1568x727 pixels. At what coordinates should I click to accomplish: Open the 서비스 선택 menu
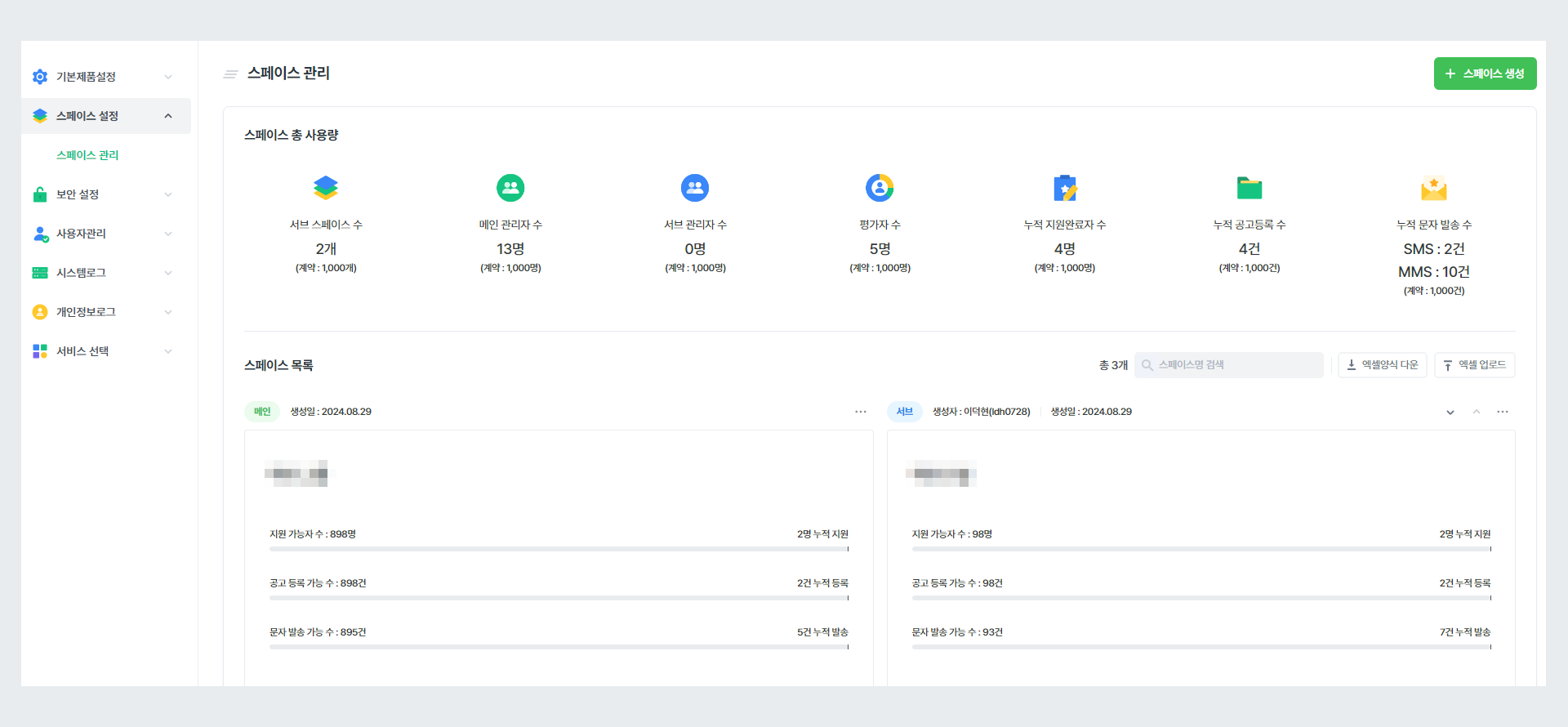(x=106, y=351)
